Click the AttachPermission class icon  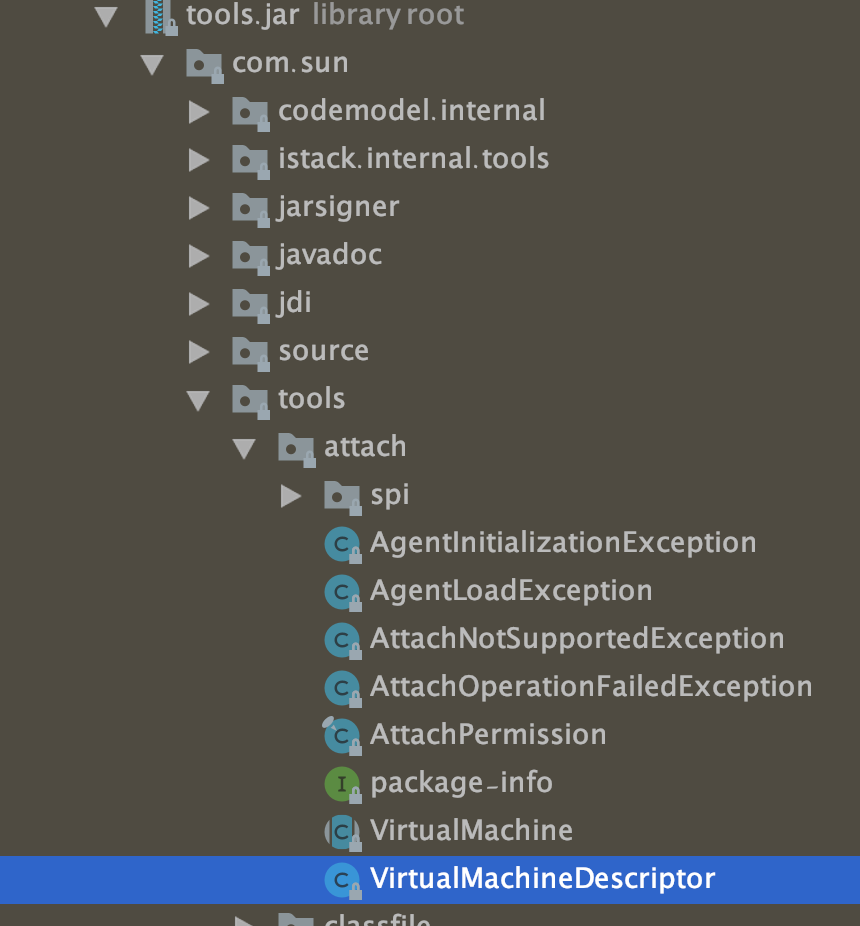click(x=343, y=735)
